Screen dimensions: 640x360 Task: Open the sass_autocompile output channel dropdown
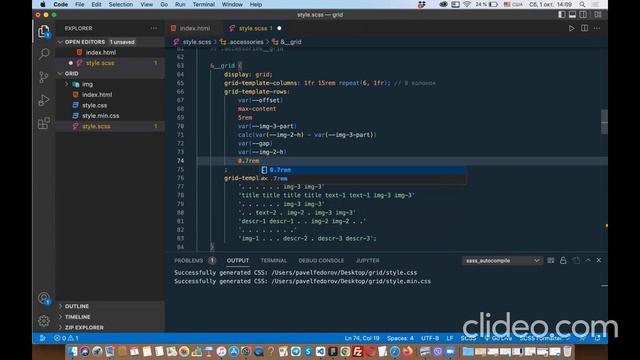tap(502, 260)
